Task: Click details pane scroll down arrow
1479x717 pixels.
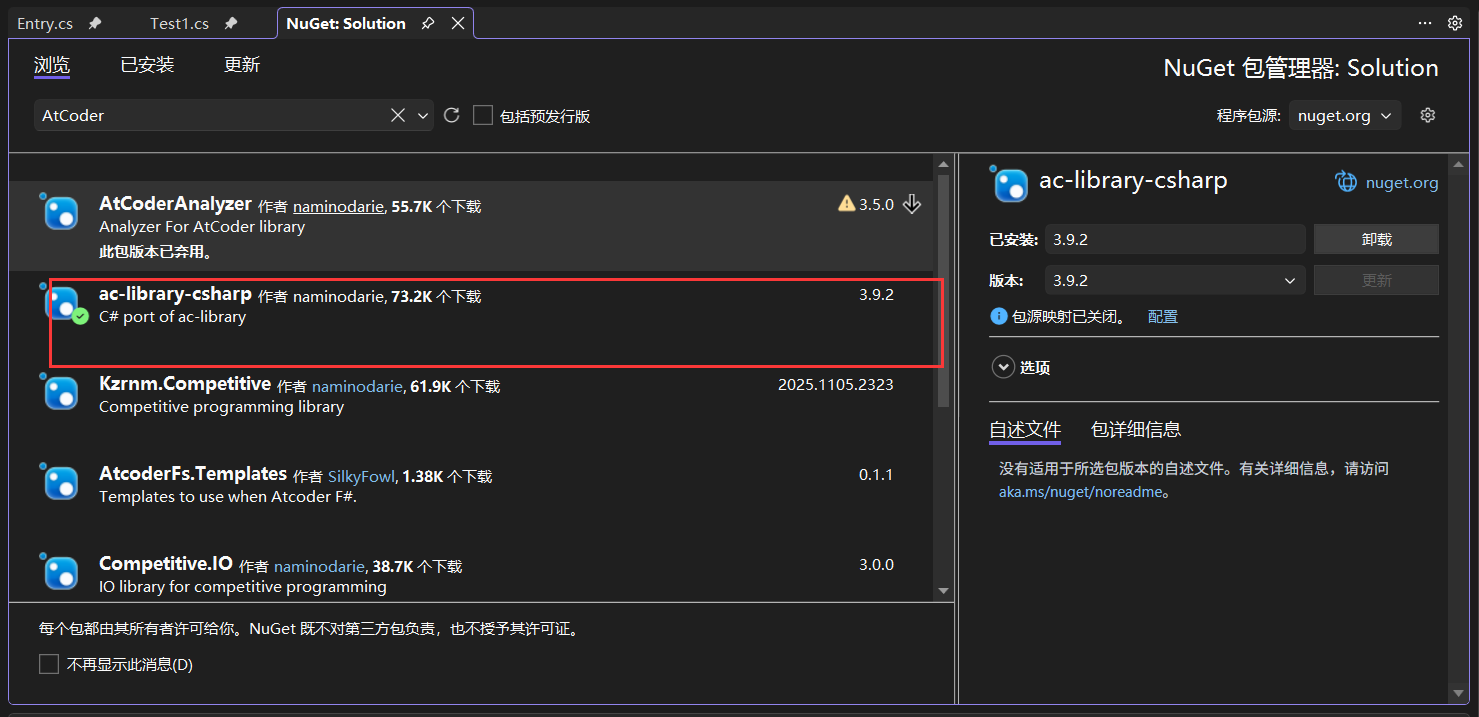Action: point(1459,692)
